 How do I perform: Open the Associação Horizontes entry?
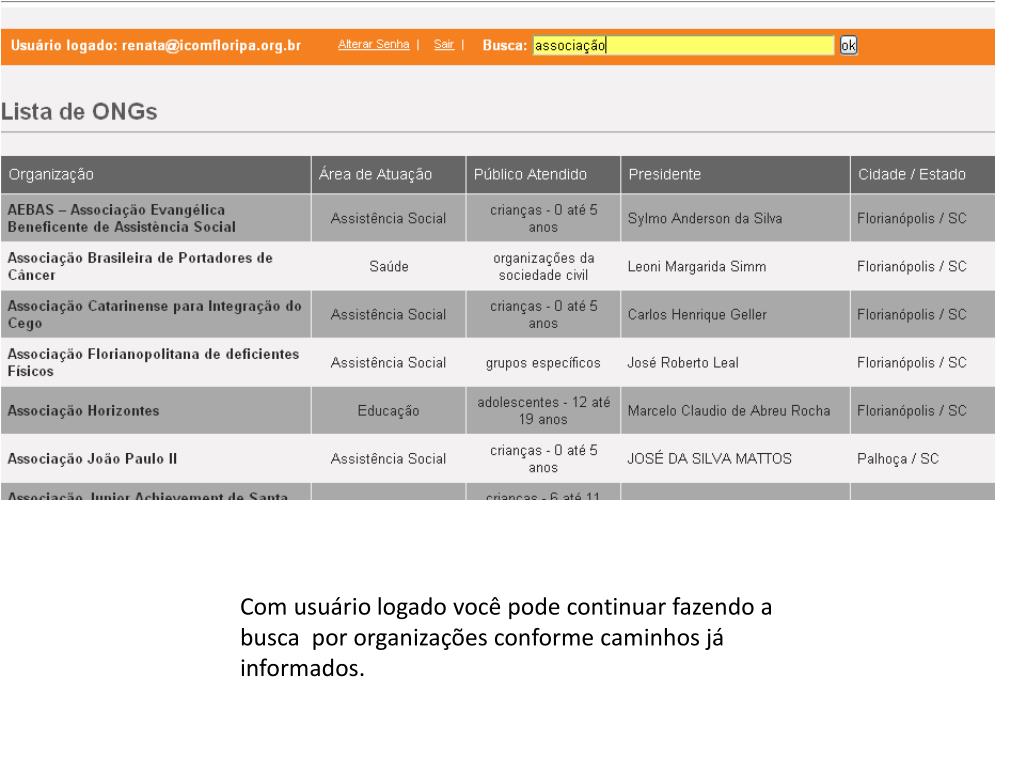point(83,411)
